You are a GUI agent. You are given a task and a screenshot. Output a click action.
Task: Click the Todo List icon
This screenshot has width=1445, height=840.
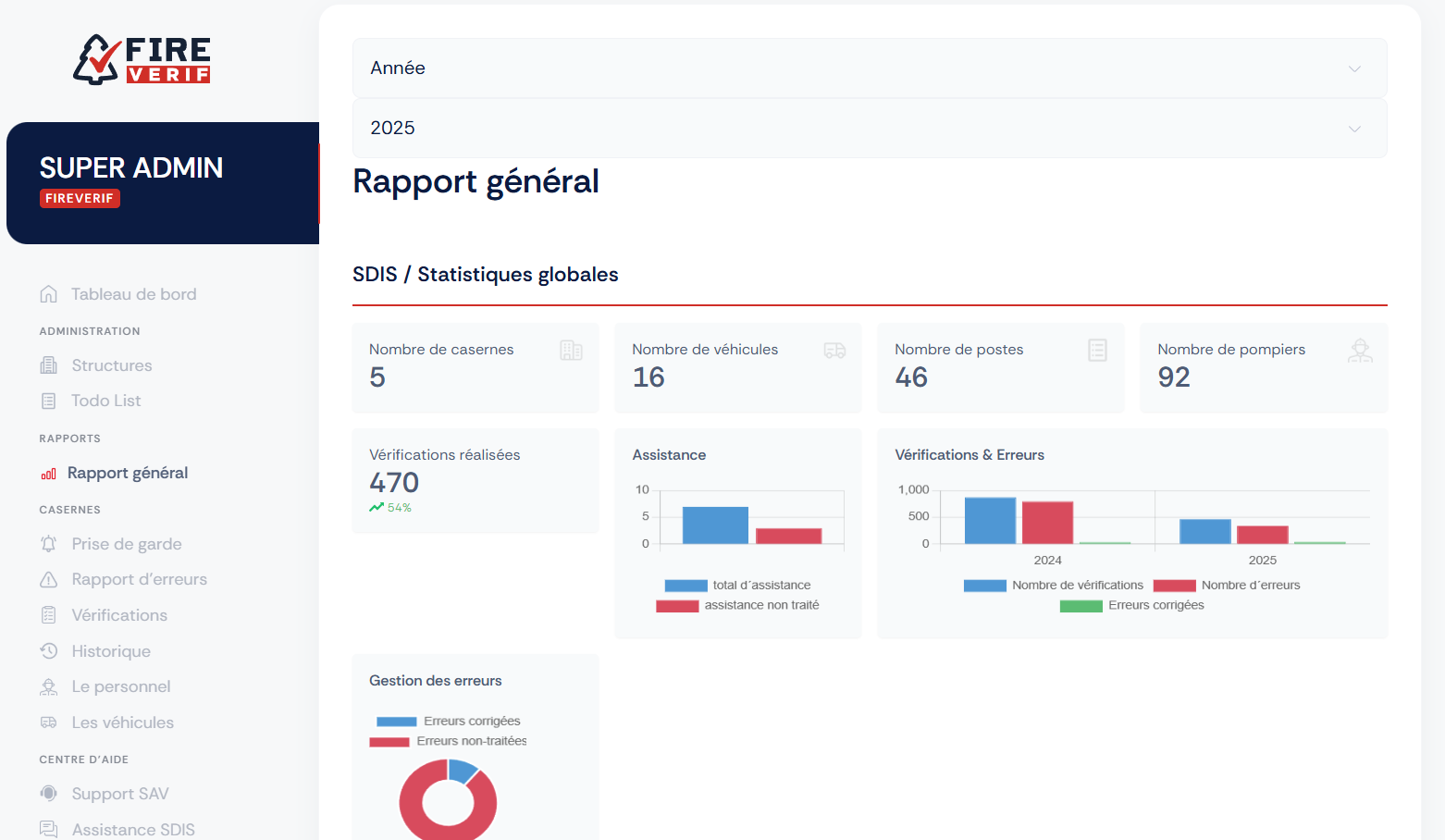49,401
